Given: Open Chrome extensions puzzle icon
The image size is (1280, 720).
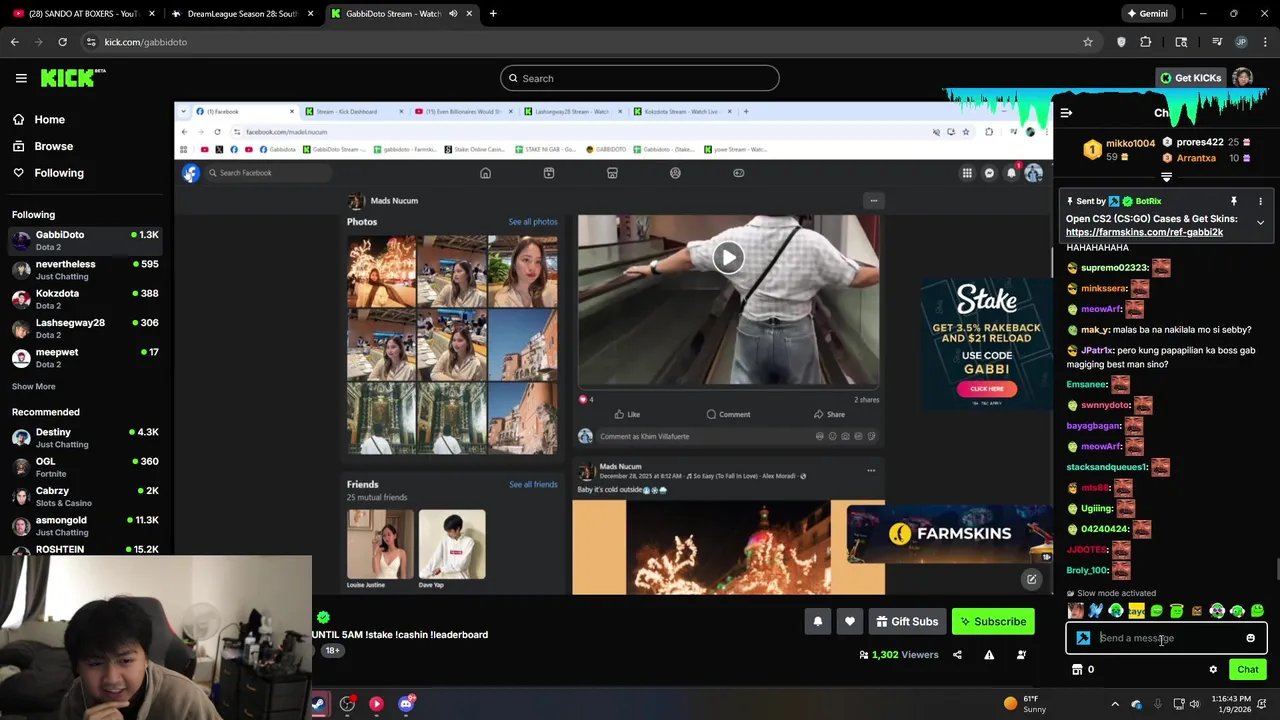Looking at the screenshot, I should tap(1146, 42).
